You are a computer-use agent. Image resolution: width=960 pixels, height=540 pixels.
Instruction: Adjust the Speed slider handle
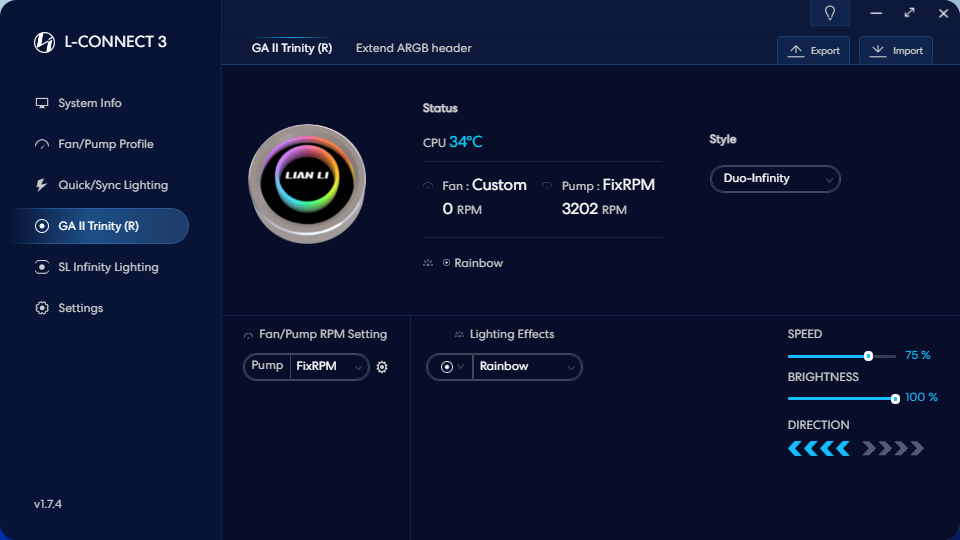point(868,356)
